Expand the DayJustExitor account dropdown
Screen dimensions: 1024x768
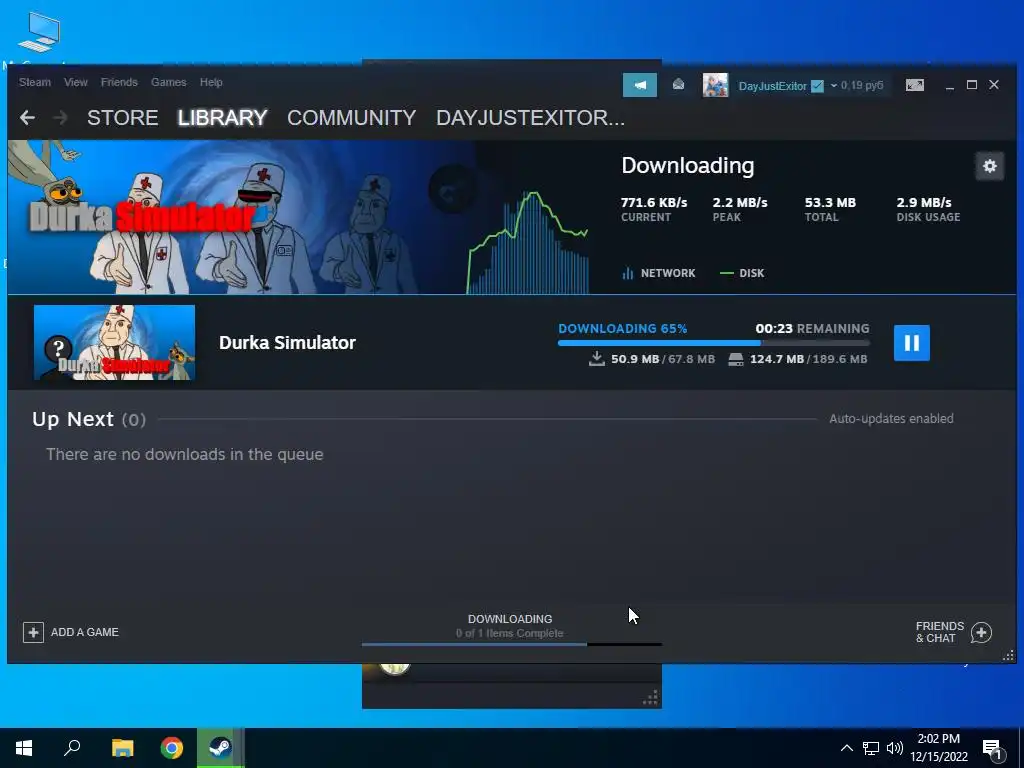tap(833, 86)
